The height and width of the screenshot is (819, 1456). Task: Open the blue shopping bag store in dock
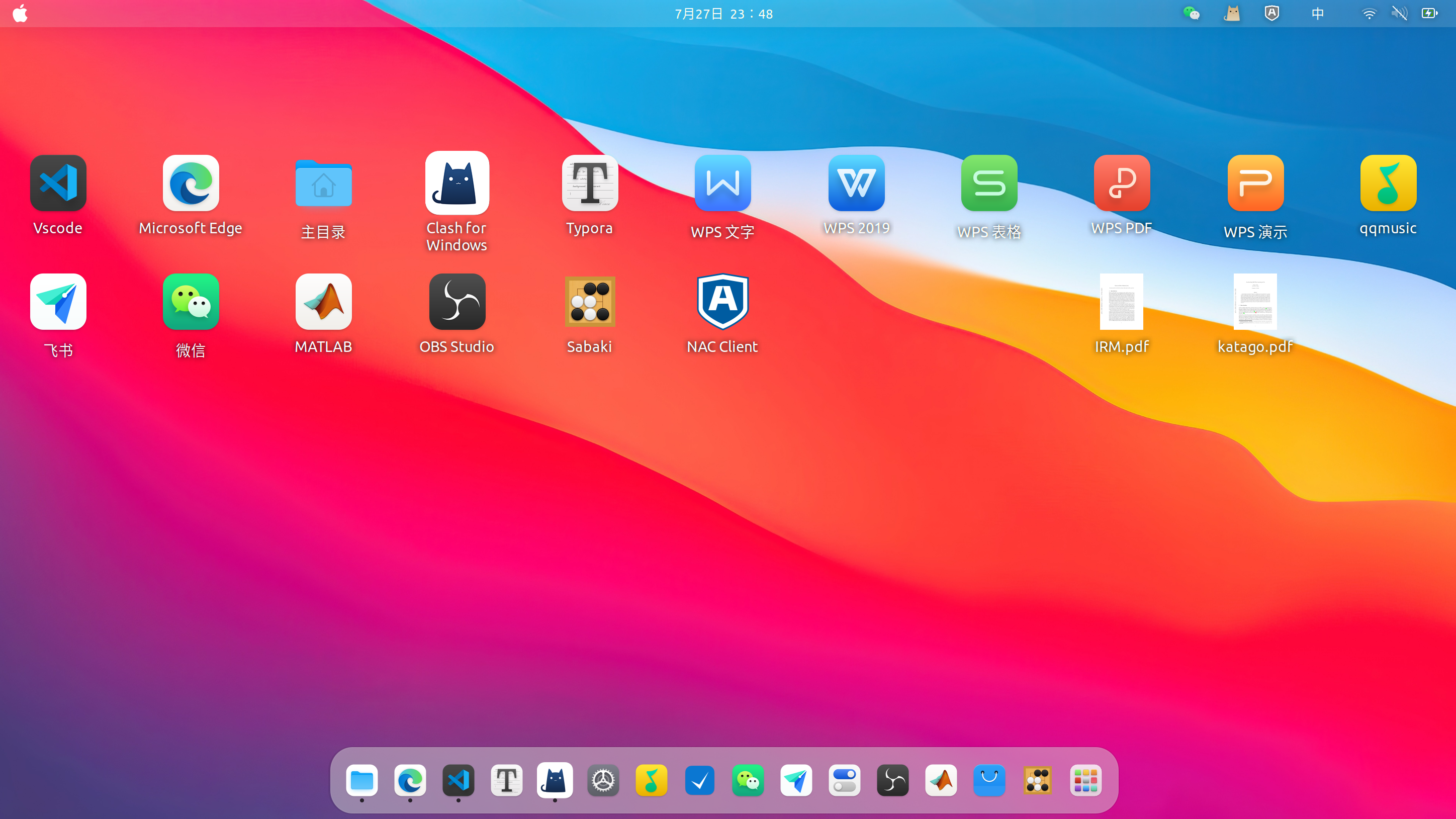pyautogui.click(x=989, y=781)
